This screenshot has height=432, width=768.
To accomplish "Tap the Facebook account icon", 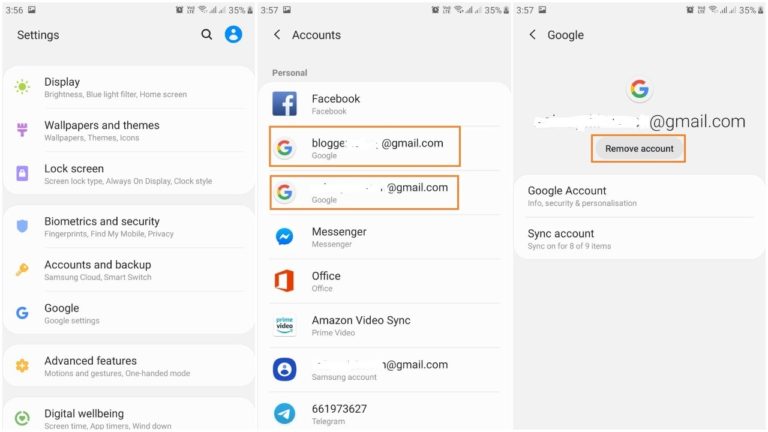I will click(285, 104).
